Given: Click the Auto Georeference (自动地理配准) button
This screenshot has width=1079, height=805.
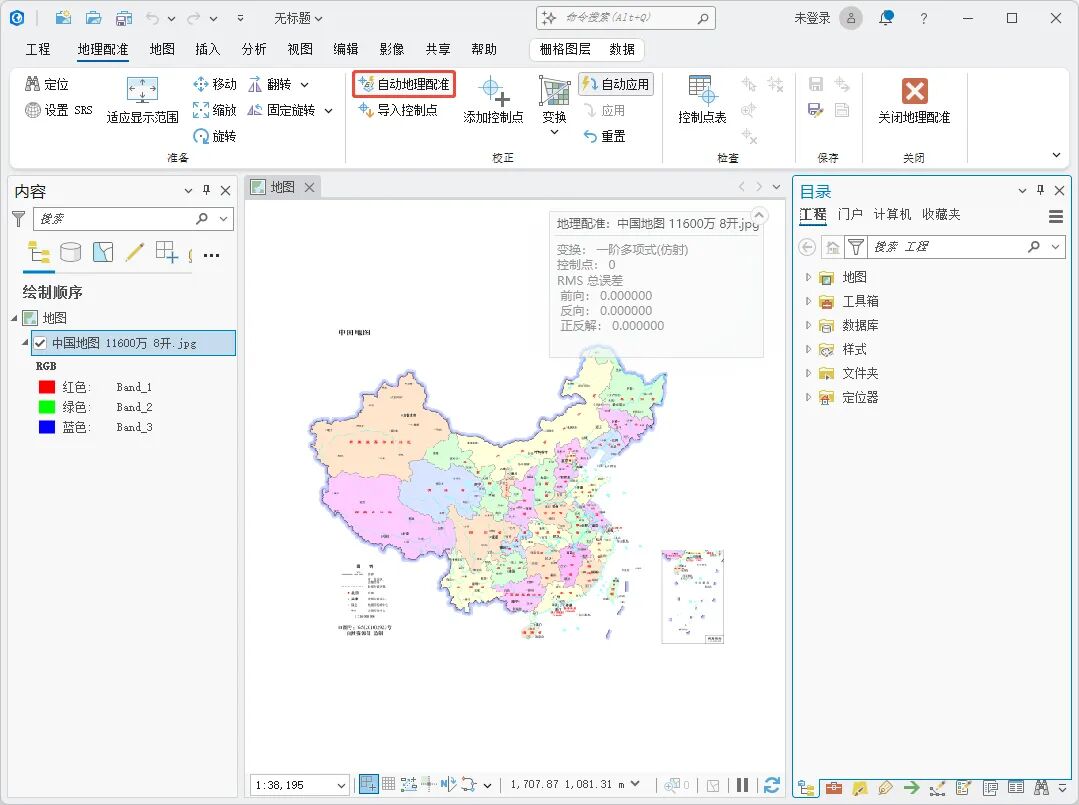Looking at the screenshot, I should click(x=404, y=84).
